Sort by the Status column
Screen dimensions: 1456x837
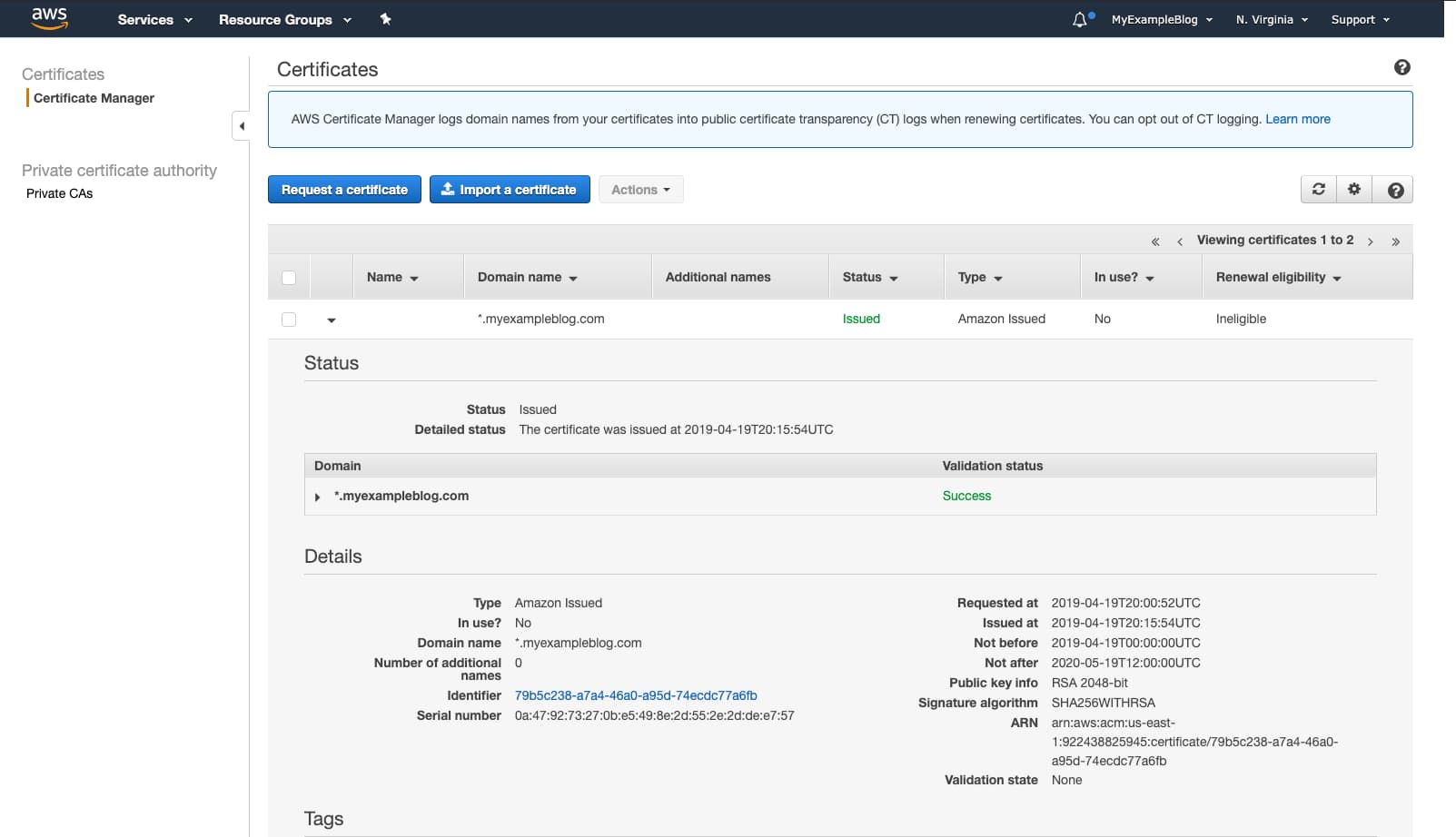click(x=870, y=277)
